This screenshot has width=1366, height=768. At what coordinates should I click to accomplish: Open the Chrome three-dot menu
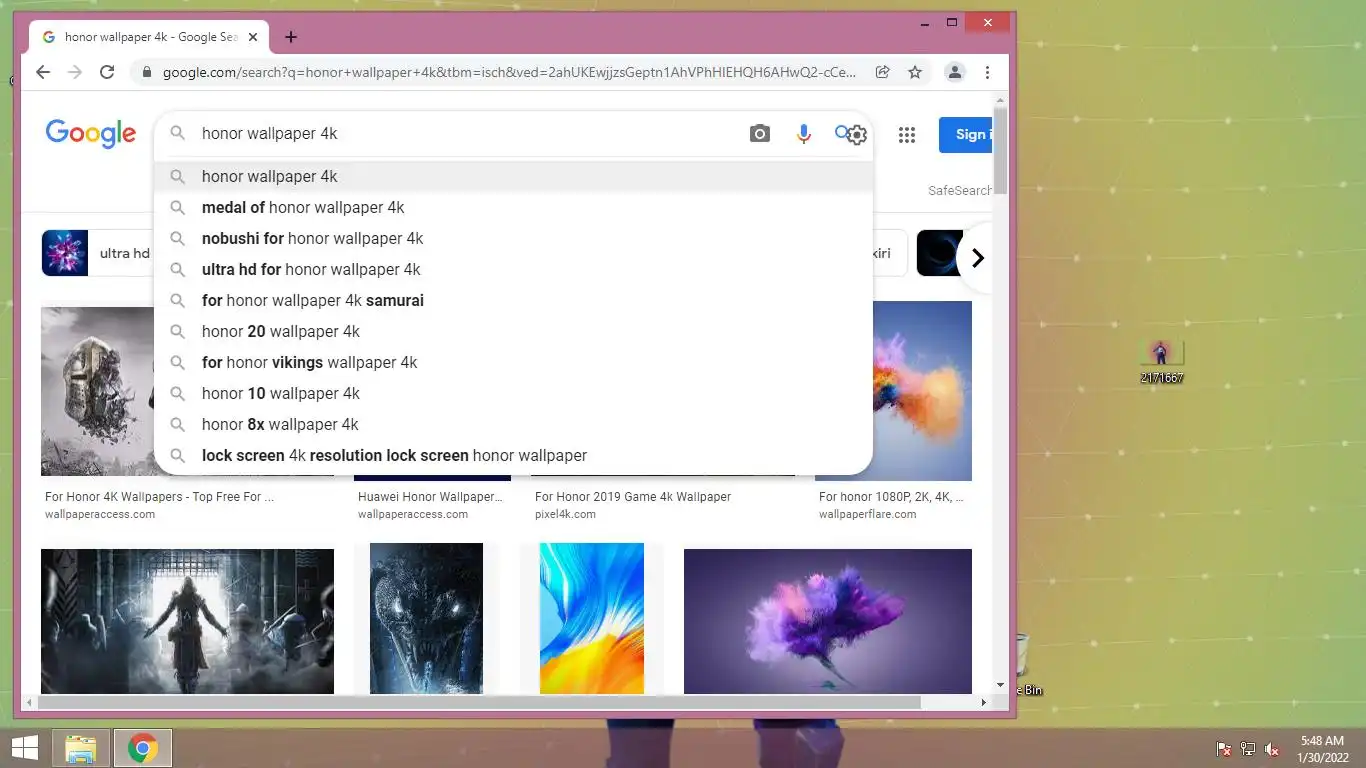[987, 72]
